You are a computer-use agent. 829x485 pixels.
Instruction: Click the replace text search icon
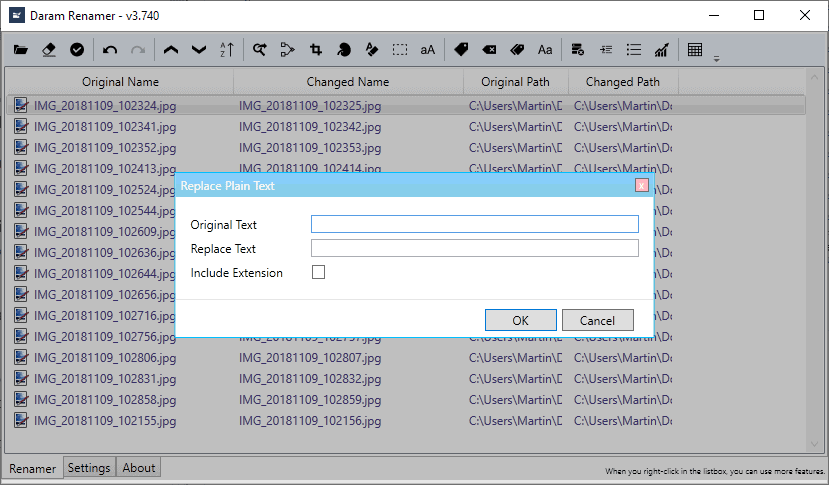260,50
